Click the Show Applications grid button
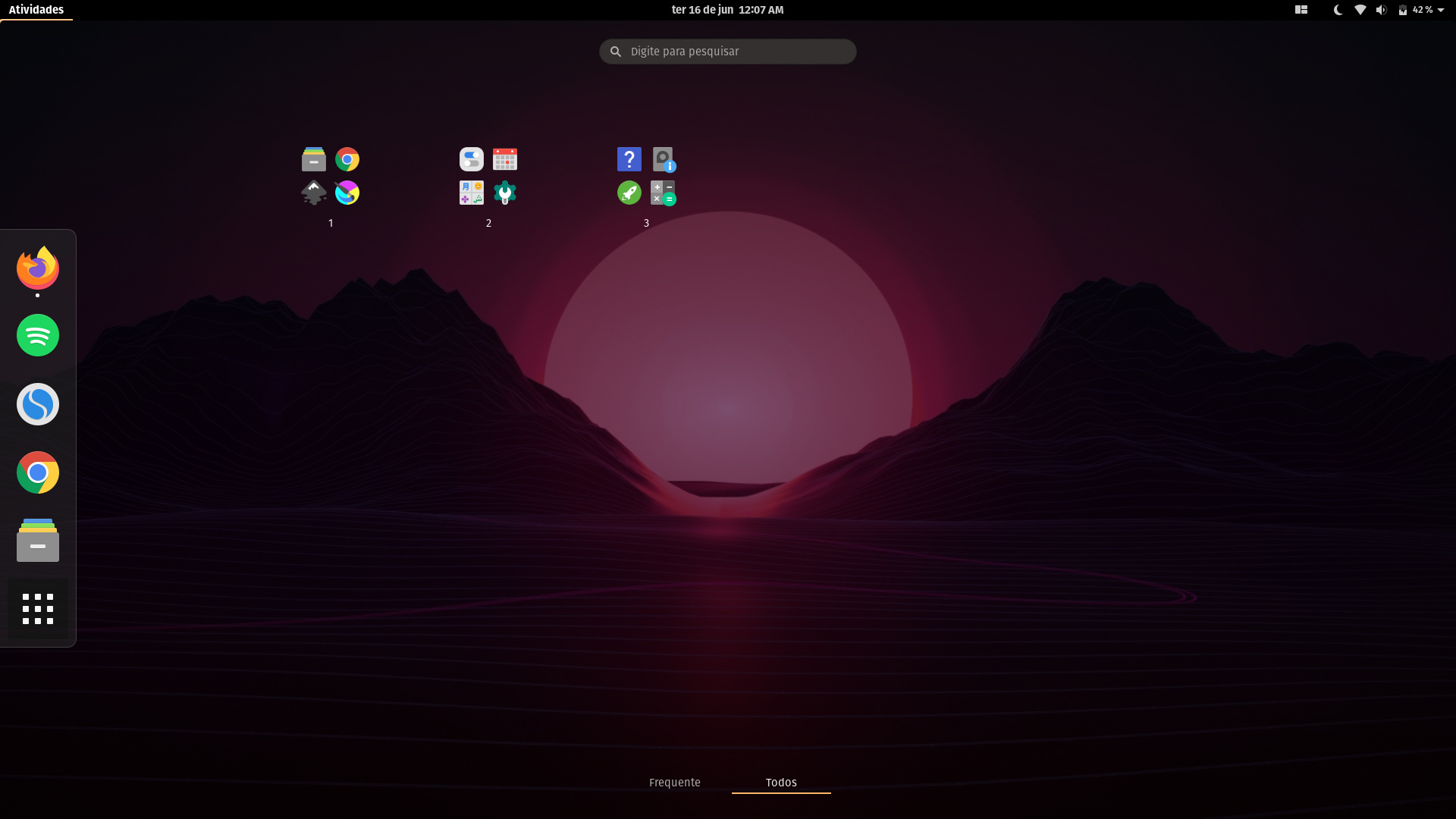1456x819 pixels. (x=38, y=609)
